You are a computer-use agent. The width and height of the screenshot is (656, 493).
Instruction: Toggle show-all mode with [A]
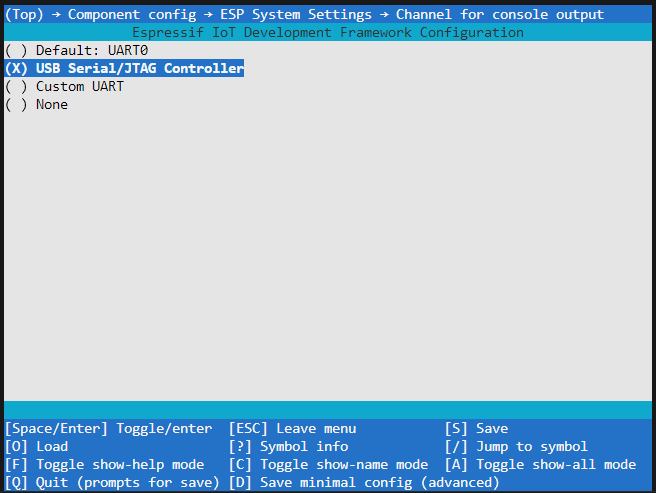pyautogui.click(x=540, y=465)
